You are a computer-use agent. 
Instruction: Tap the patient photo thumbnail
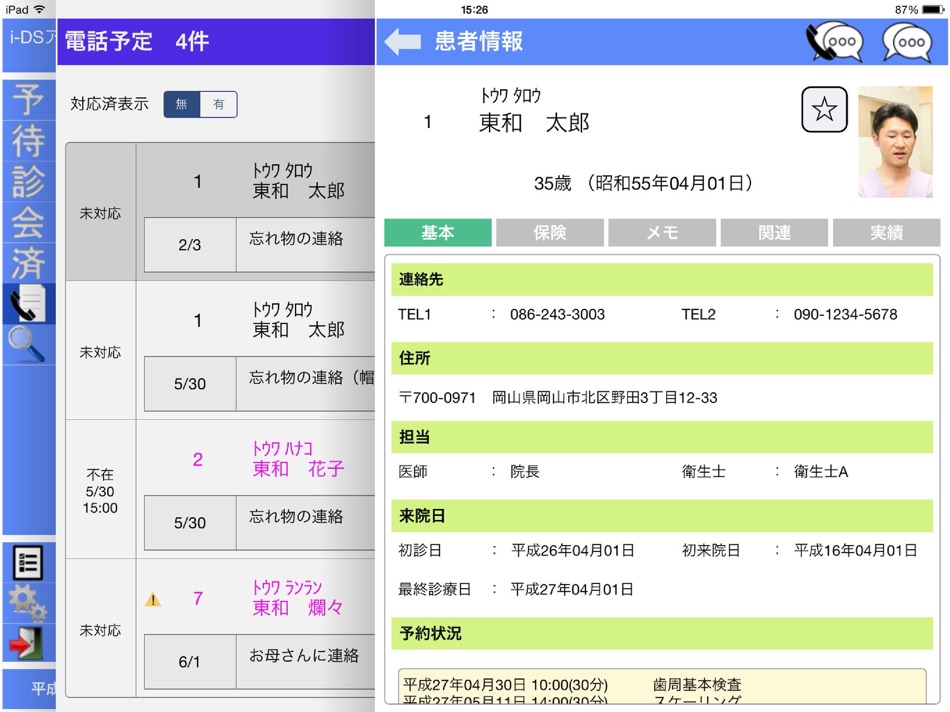(x=895, y=142)
